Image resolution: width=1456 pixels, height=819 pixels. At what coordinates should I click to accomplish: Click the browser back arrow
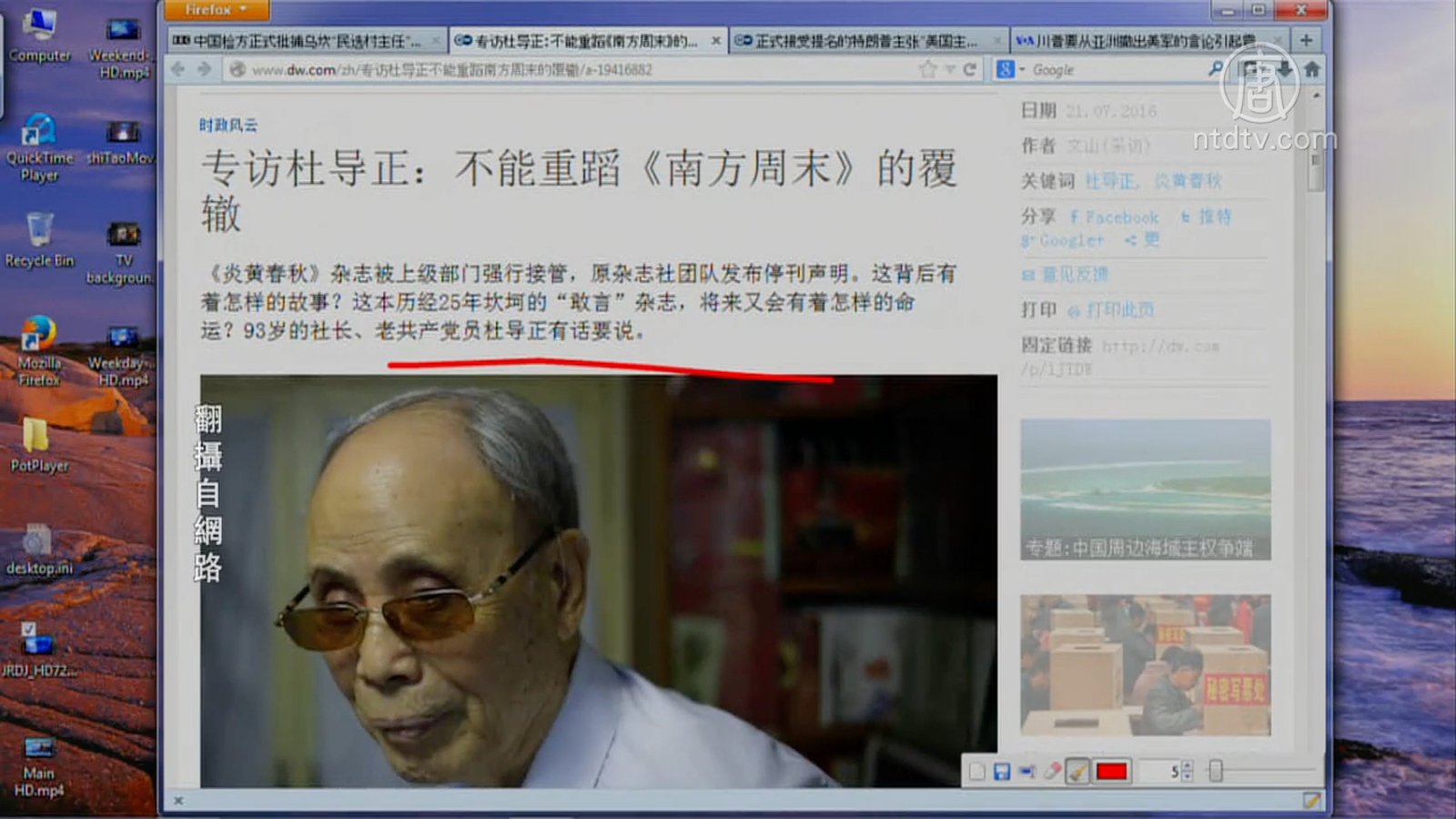178,69
